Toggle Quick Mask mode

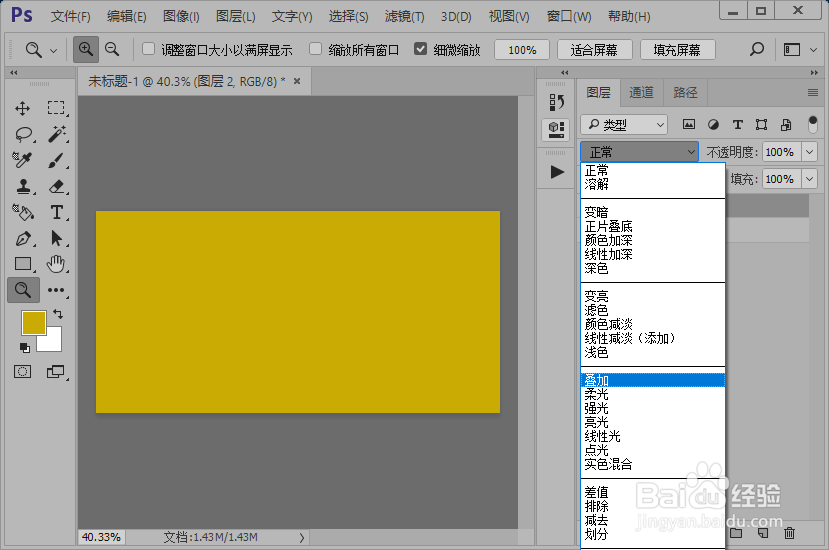[22, 372]
